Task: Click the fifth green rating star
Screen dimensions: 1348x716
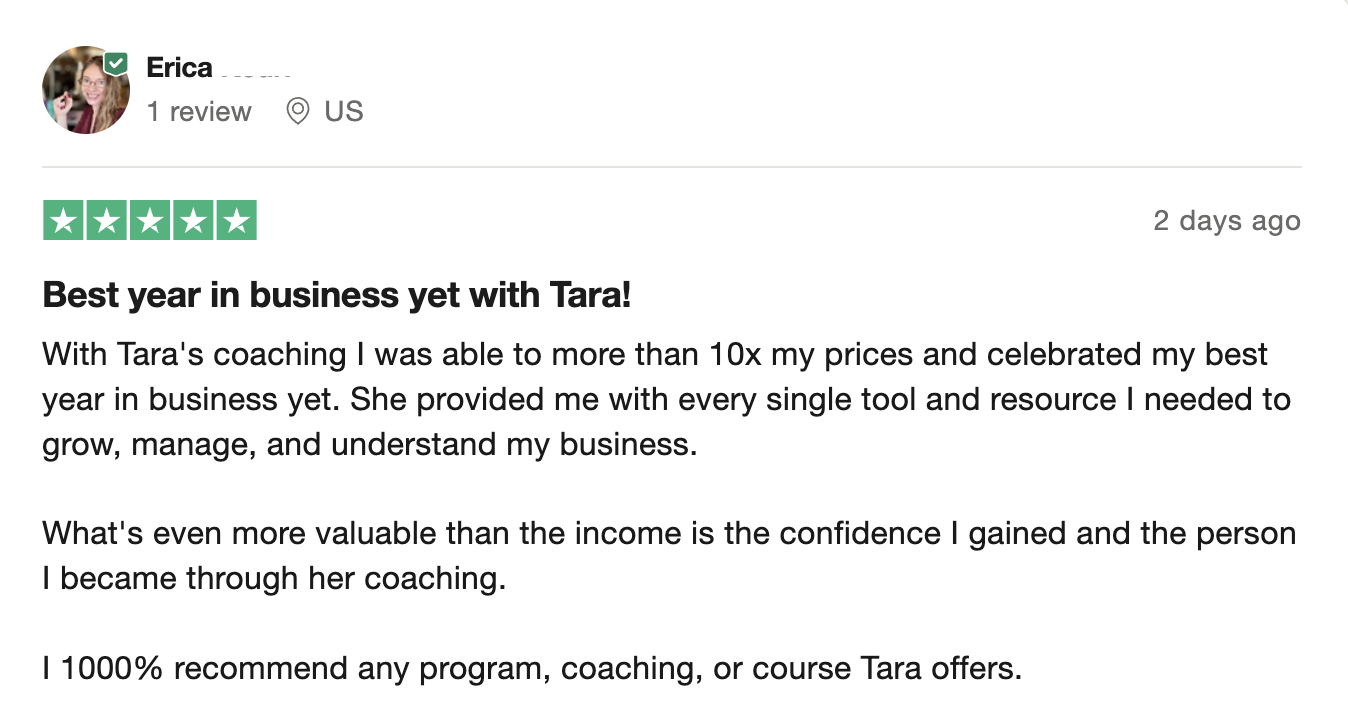Action: pyautogui.click(x=236, y=221)
